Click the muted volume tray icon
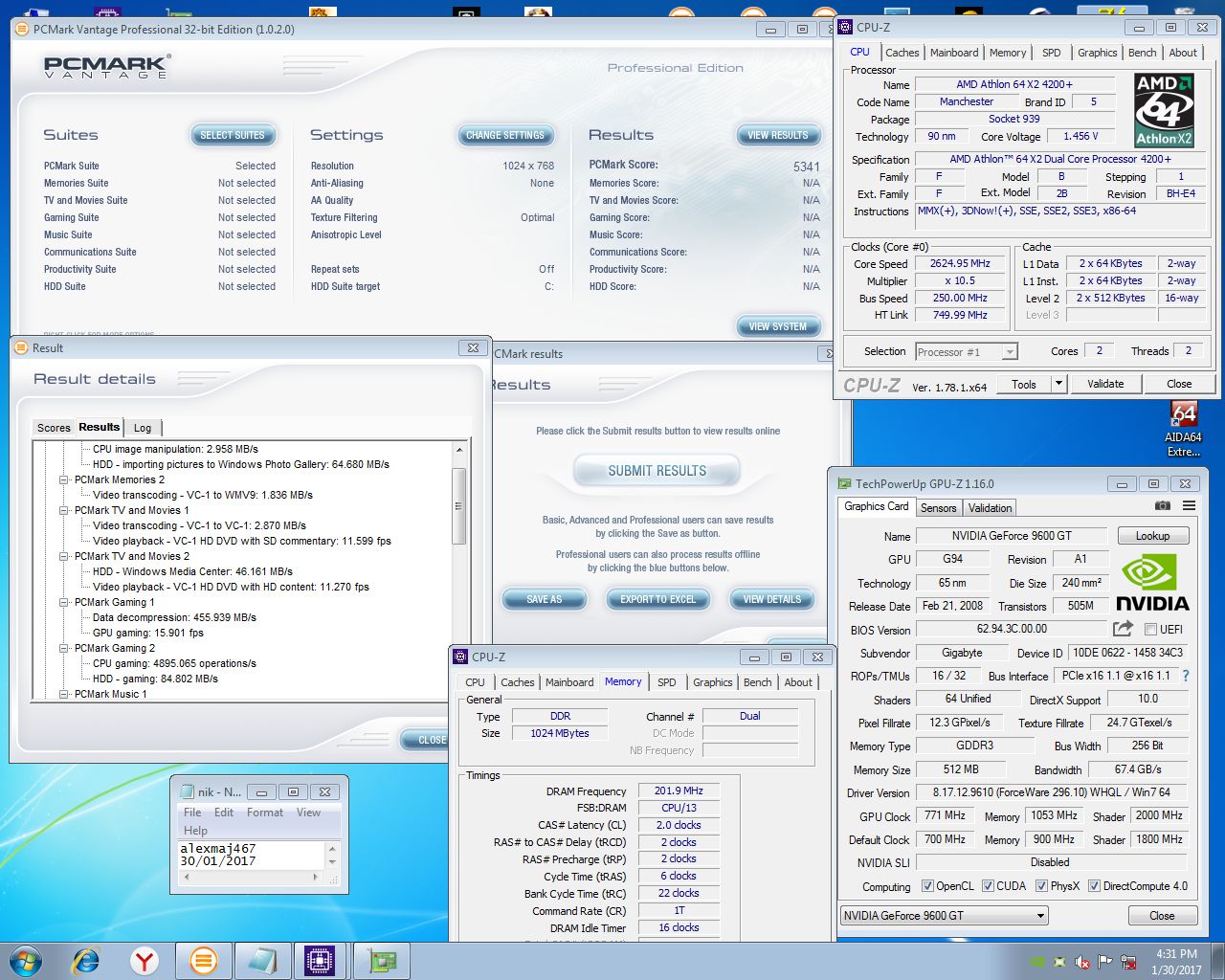Screen dimensions: 1225x980 coord(1082,962)
